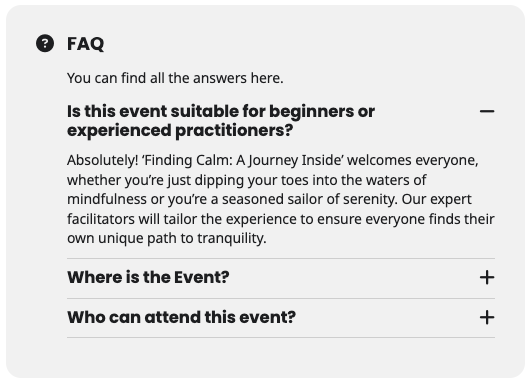Viewport: 532px width, 384px height.
Task: Click 'Our expert' text in the answer
Action: pyautogui.click(x=437, y=199)
